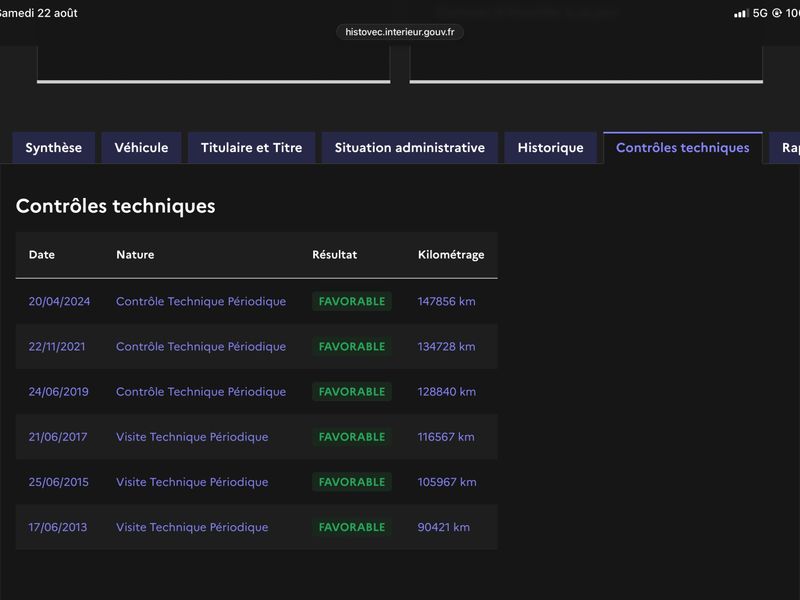Select the date 25/06/2015
800x600 pixels.
pyautogui.click(x=59, y=482)
